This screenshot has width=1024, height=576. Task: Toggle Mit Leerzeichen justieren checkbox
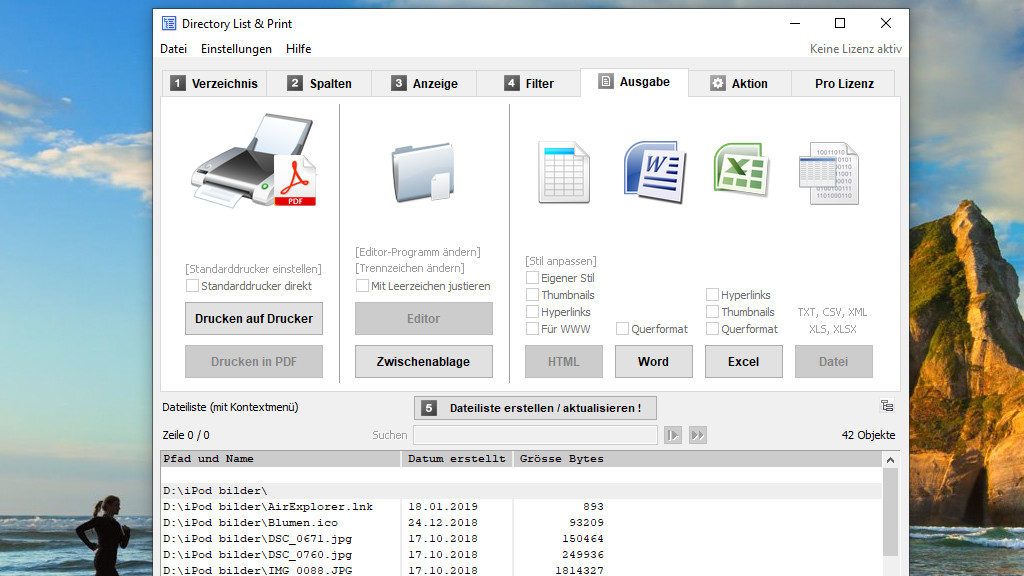[x=363, y=286]
